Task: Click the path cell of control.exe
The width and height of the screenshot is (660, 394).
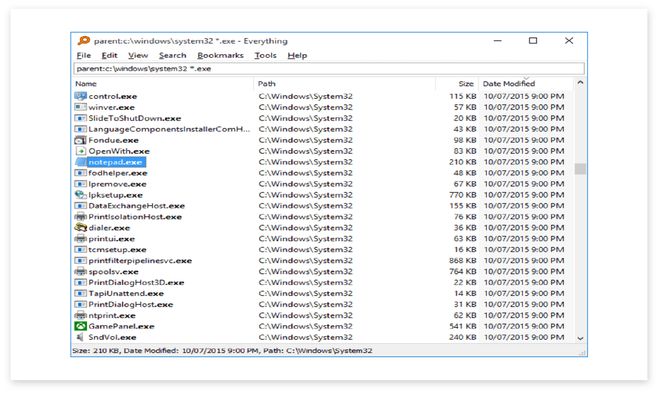Action: [x=306, y=96]
